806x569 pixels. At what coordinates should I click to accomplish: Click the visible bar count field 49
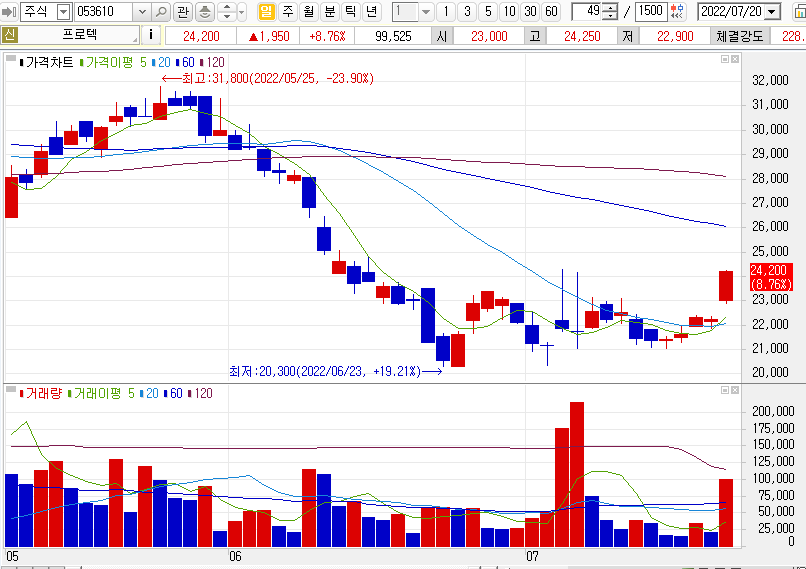[587, 11]
